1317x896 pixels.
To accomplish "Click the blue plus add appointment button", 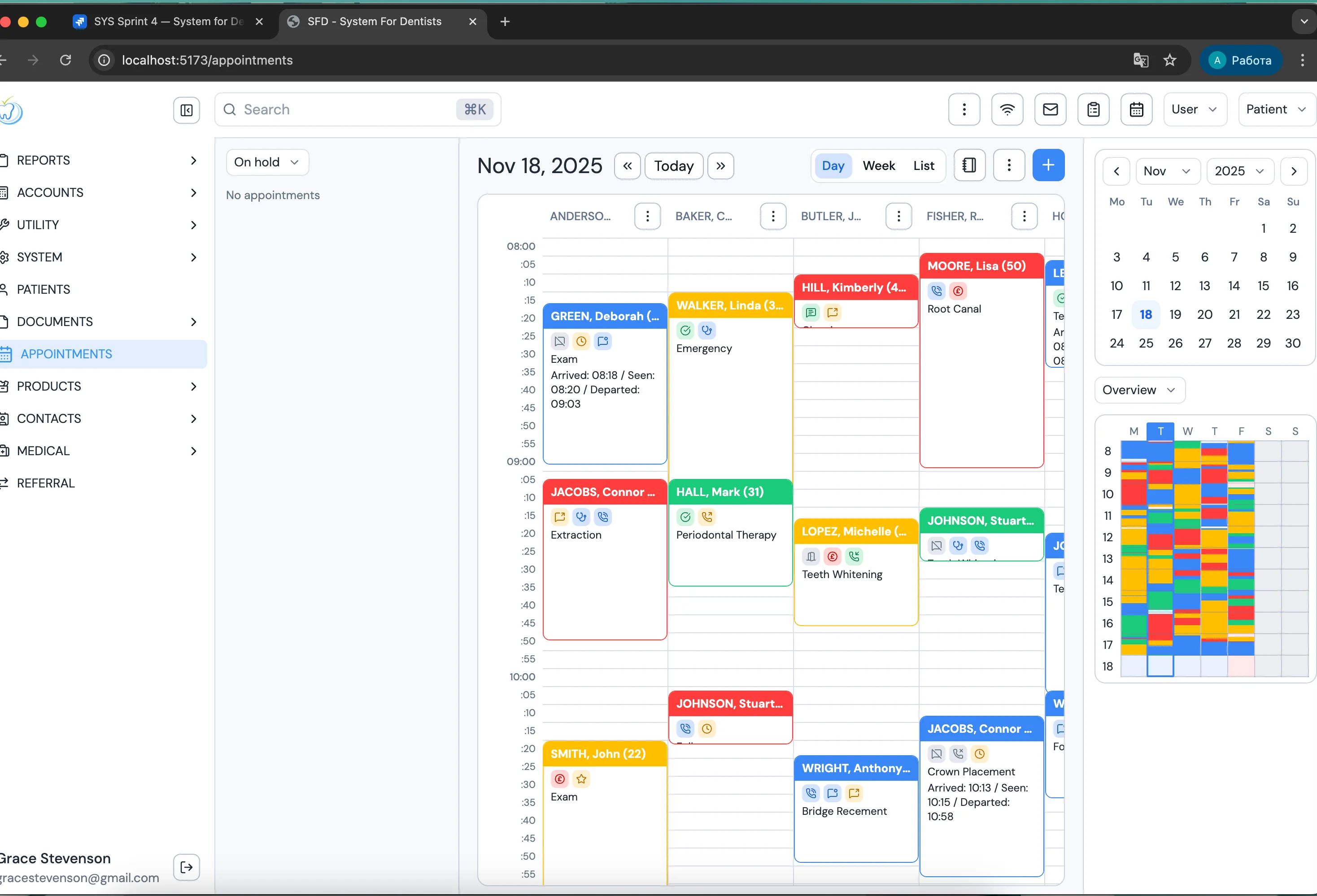I will [1048, 165].
